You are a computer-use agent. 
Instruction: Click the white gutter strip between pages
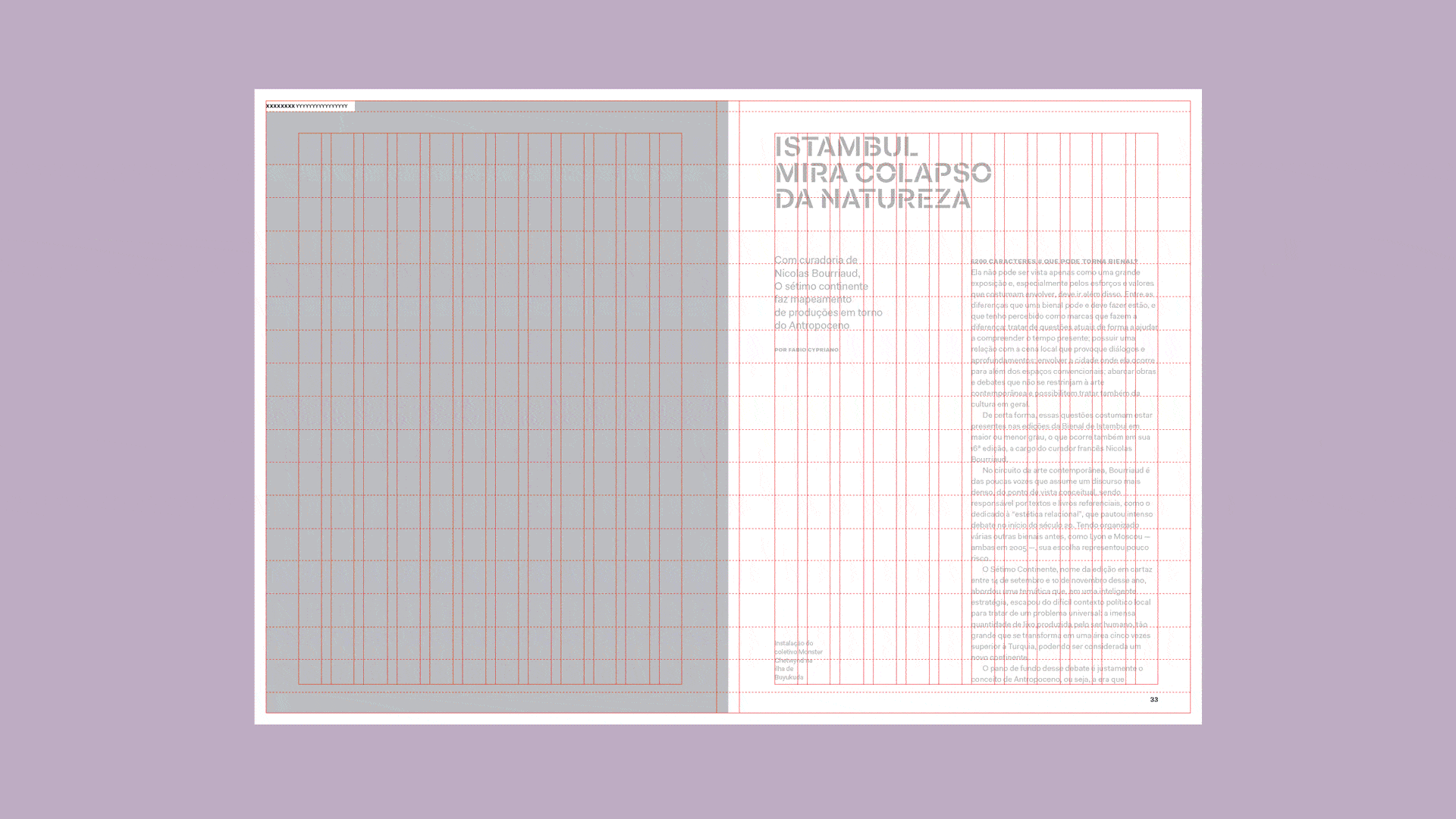click(x=733, y=408)
